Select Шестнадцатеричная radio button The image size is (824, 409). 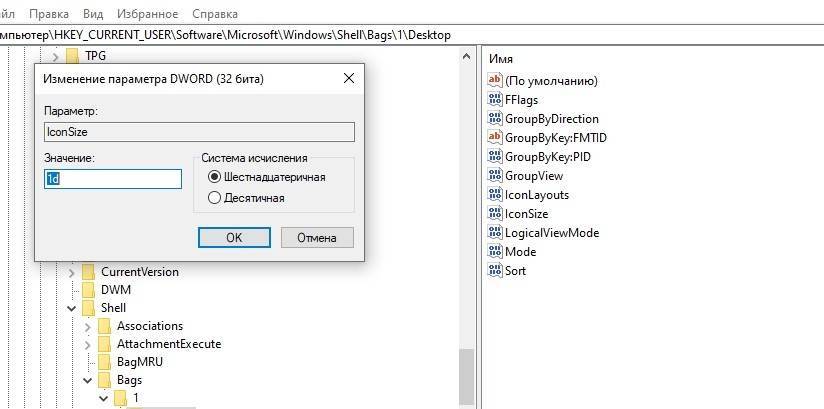214,177
